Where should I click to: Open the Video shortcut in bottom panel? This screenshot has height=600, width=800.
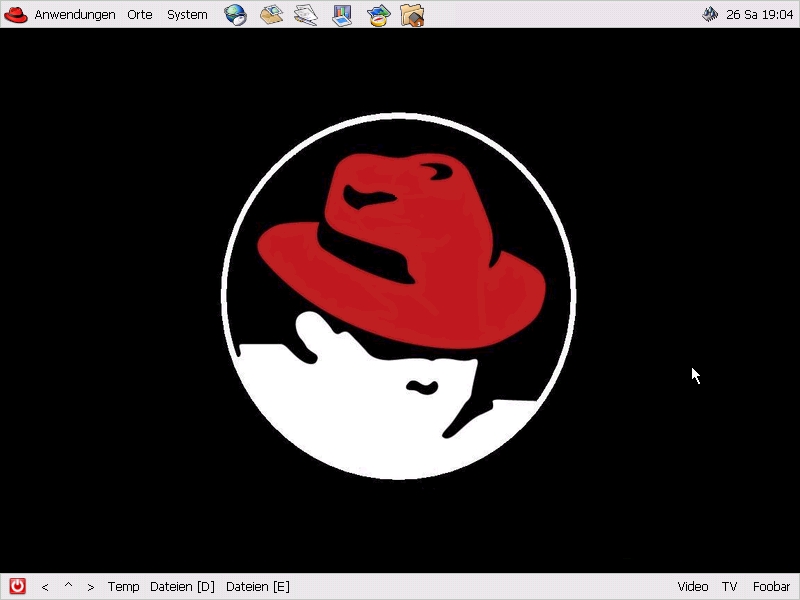point(693,587)
